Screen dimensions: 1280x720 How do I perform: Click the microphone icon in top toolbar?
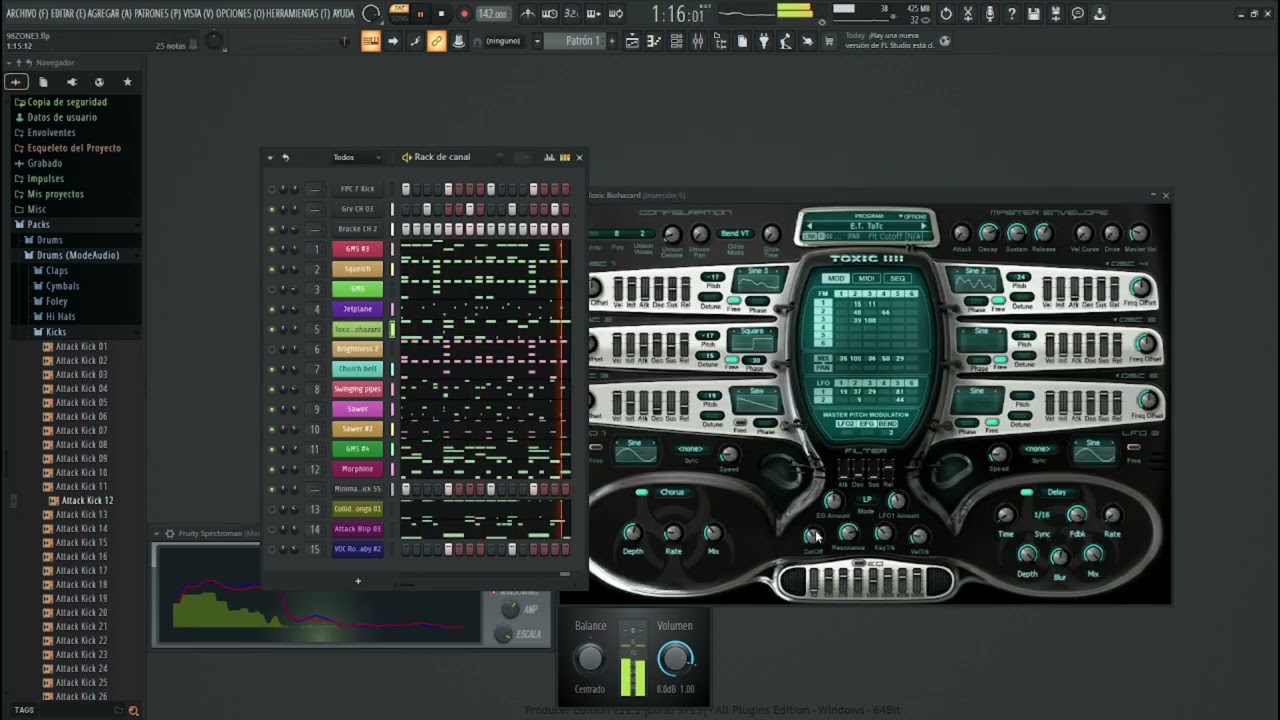click(989, 14)
